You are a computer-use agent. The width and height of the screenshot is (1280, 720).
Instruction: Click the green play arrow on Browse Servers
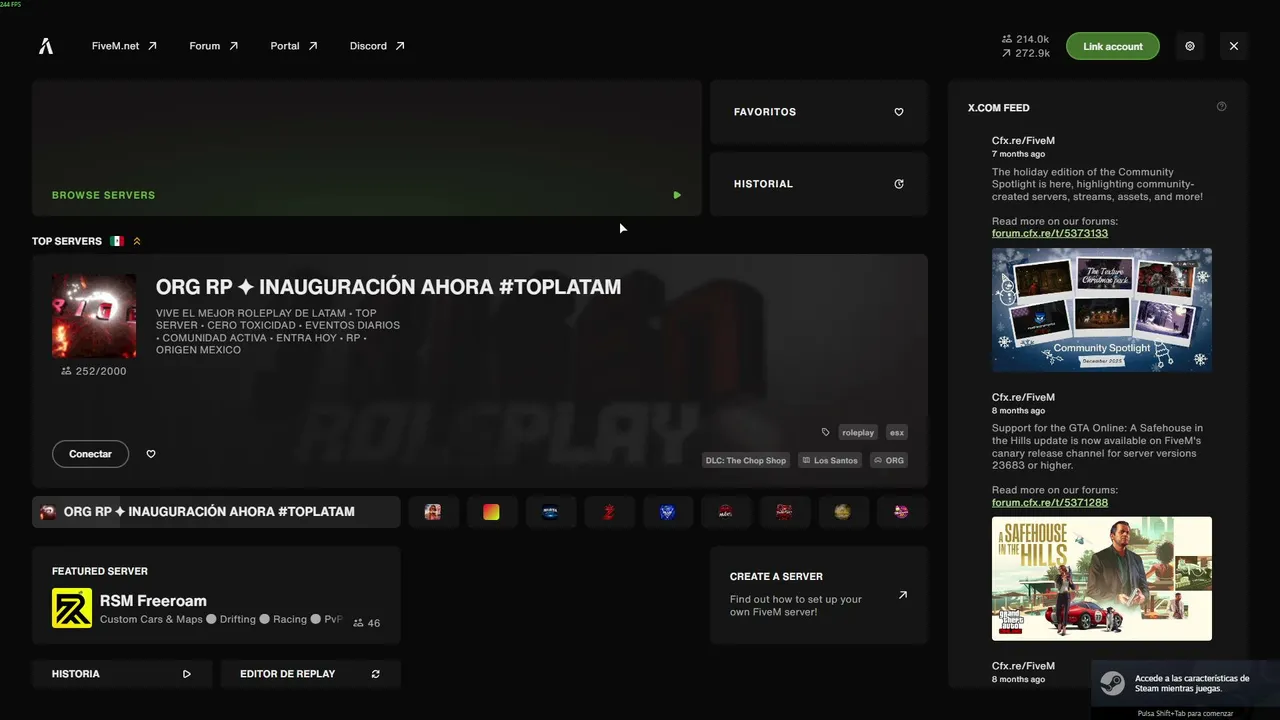pos(677,195)
